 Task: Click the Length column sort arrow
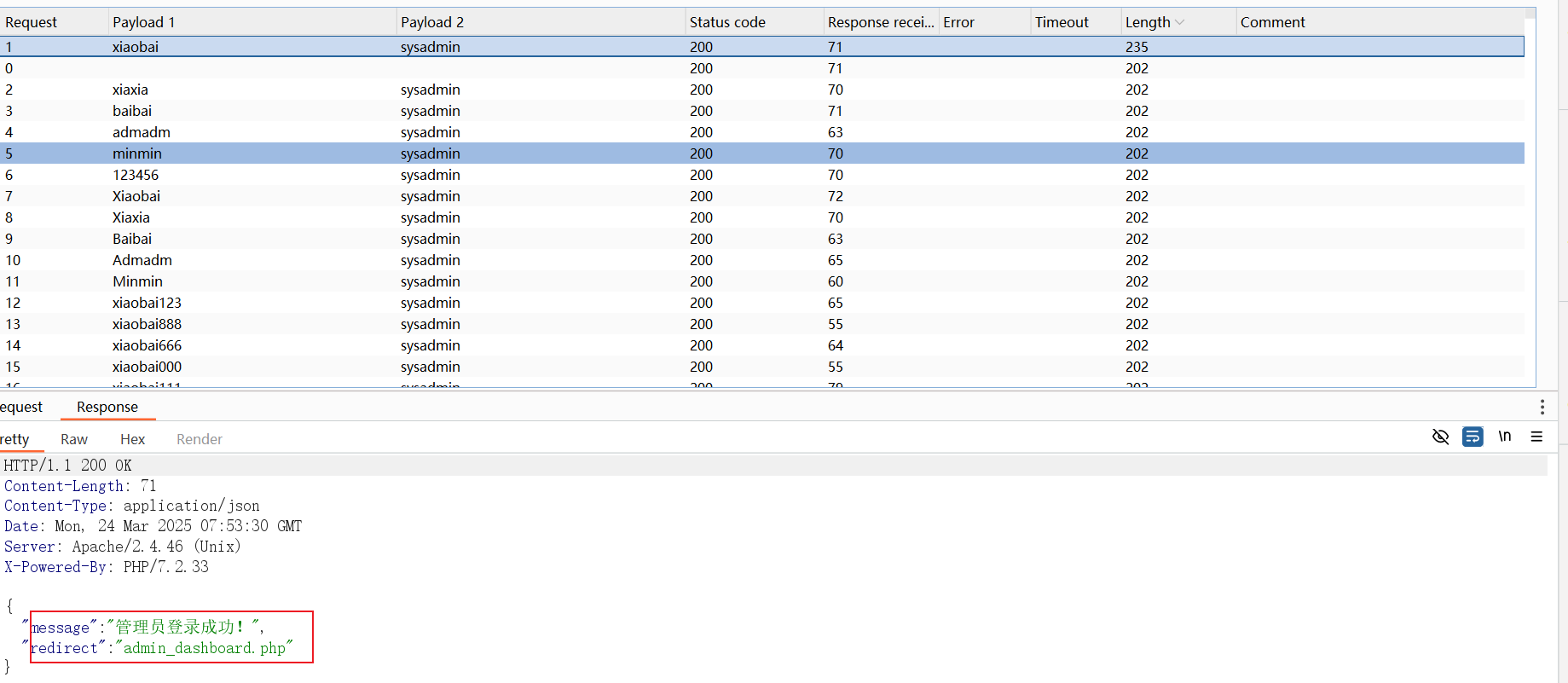tap(1180, 22)
